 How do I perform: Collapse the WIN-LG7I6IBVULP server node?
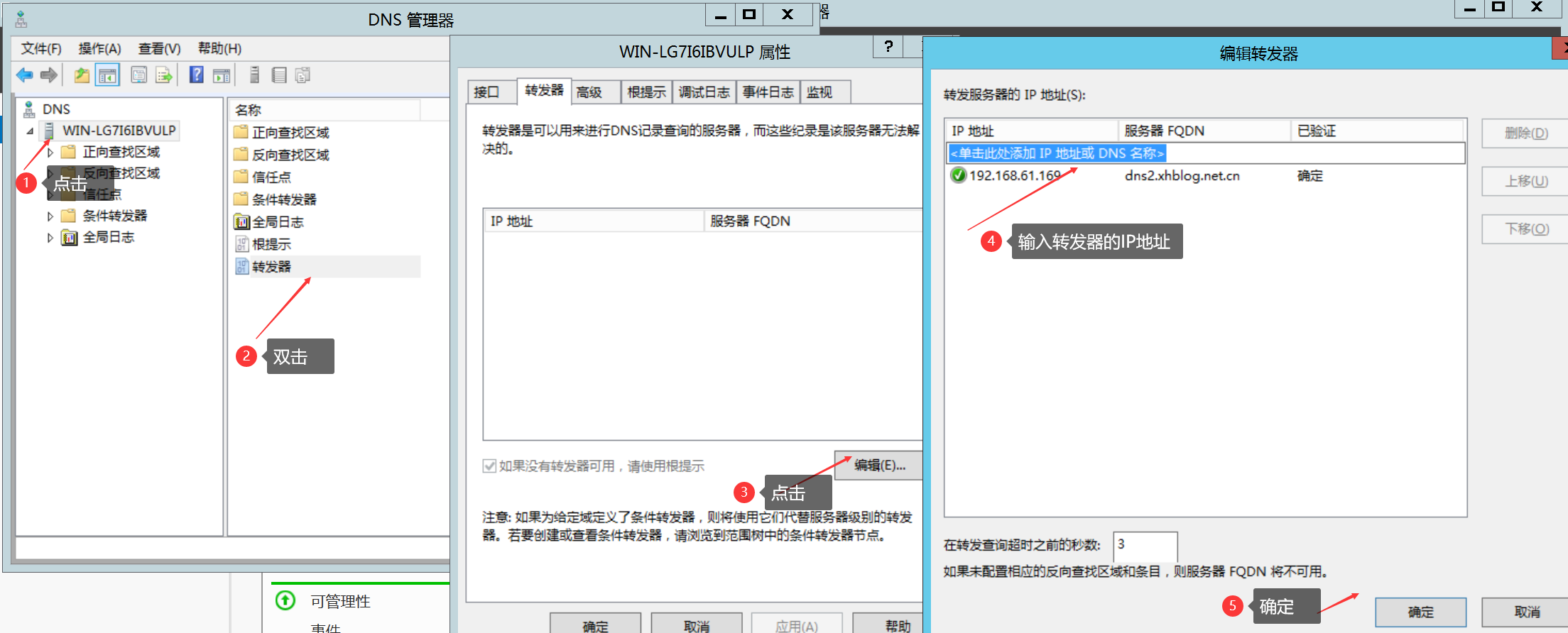pos(30,131)
